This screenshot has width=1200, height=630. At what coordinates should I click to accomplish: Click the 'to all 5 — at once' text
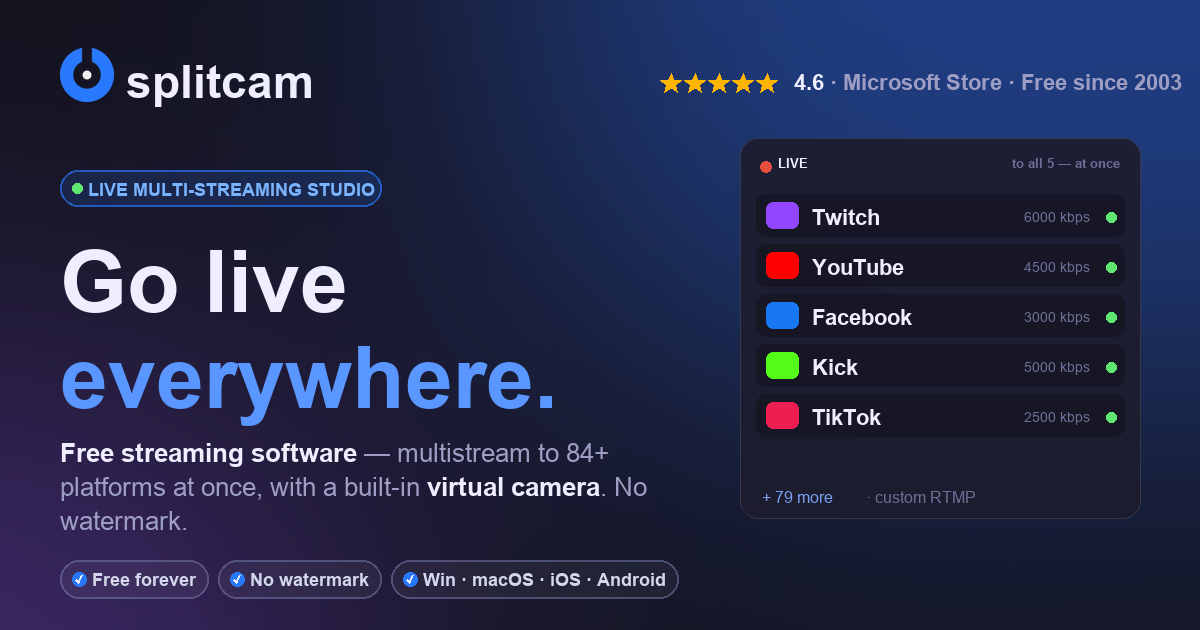pos(1066,164)
